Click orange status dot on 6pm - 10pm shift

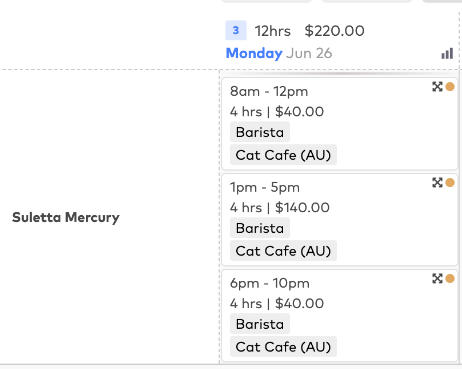click(x=450, y=278)
